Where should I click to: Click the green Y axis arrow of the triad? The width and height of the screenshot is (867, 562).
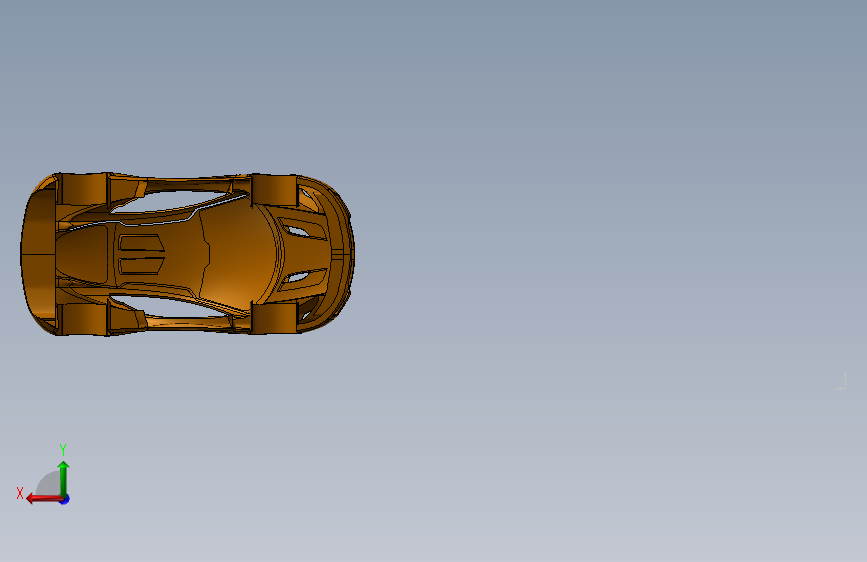click(x=63, y=478)
